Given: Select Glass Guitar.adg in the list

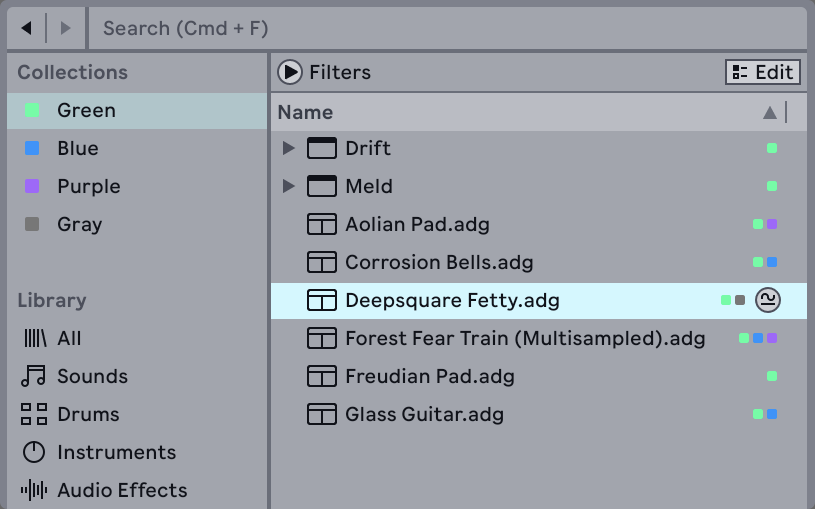Looking at the screenshot, I should tap(424, 414).
